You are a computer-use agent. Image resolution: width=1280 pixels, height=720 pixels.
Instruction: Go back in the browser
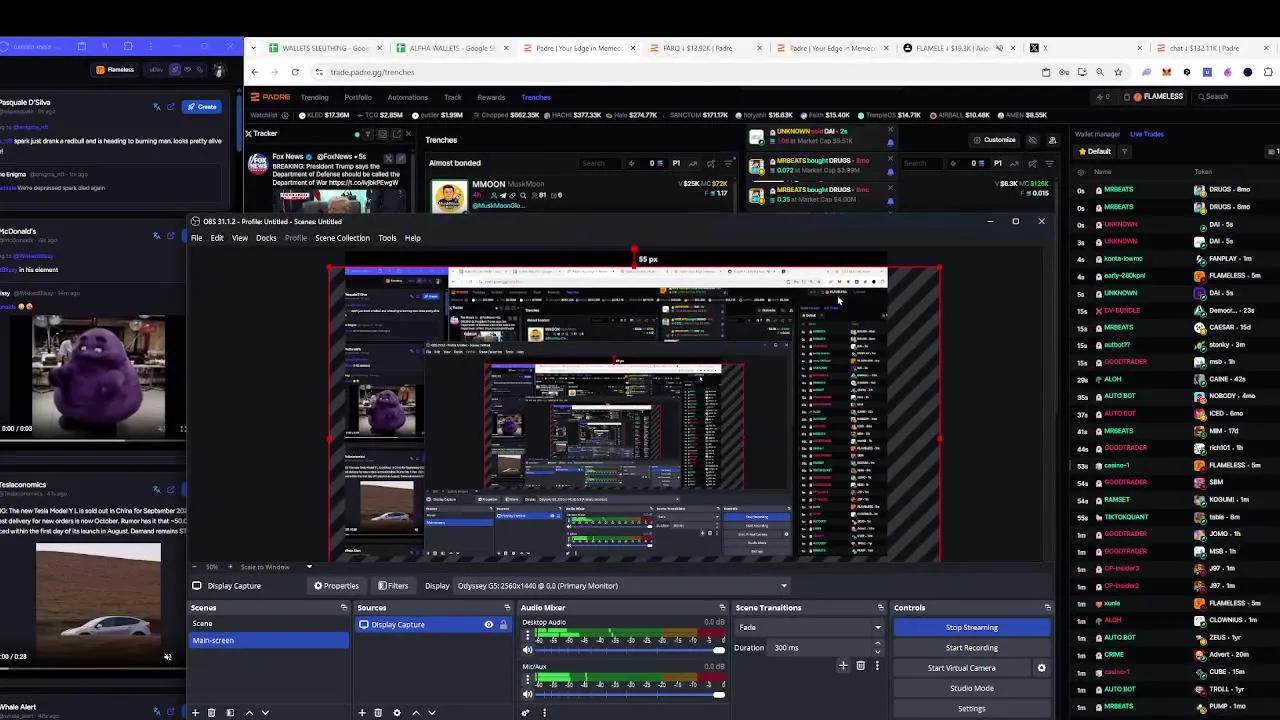254,72
